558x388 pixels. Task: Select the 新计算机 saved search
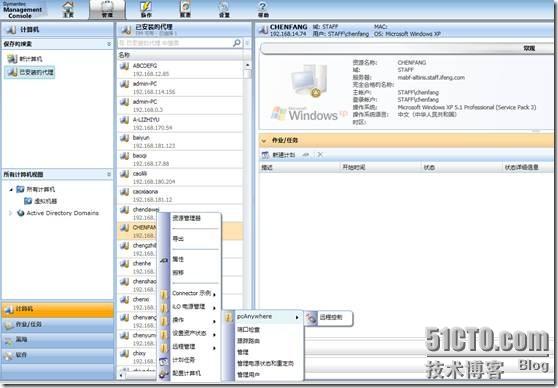pos(25,59)
